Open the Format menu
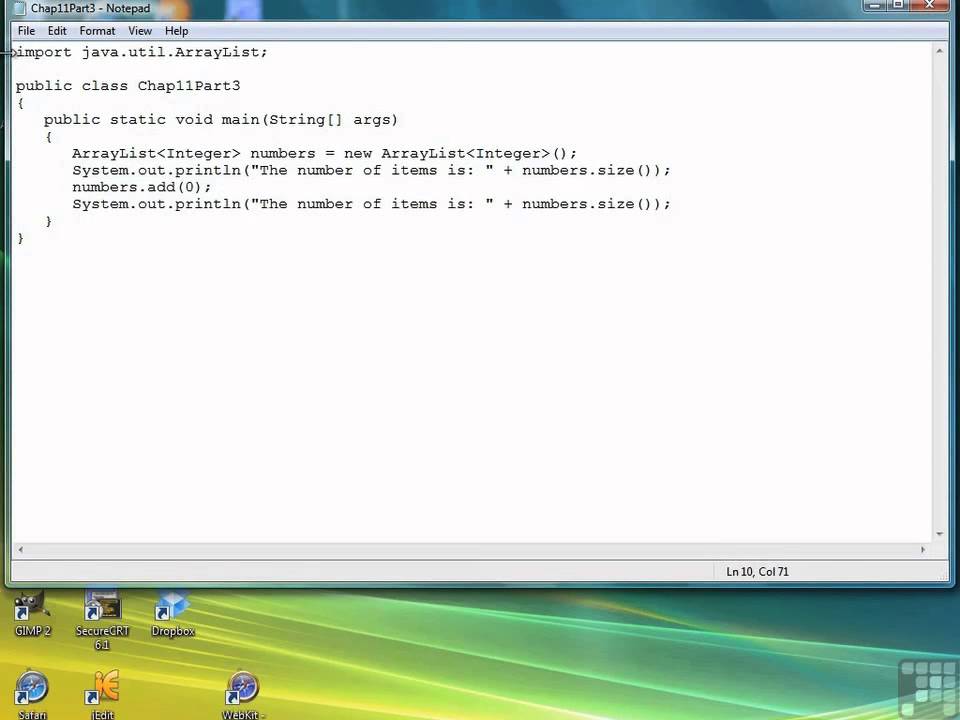 coord(97,31)
